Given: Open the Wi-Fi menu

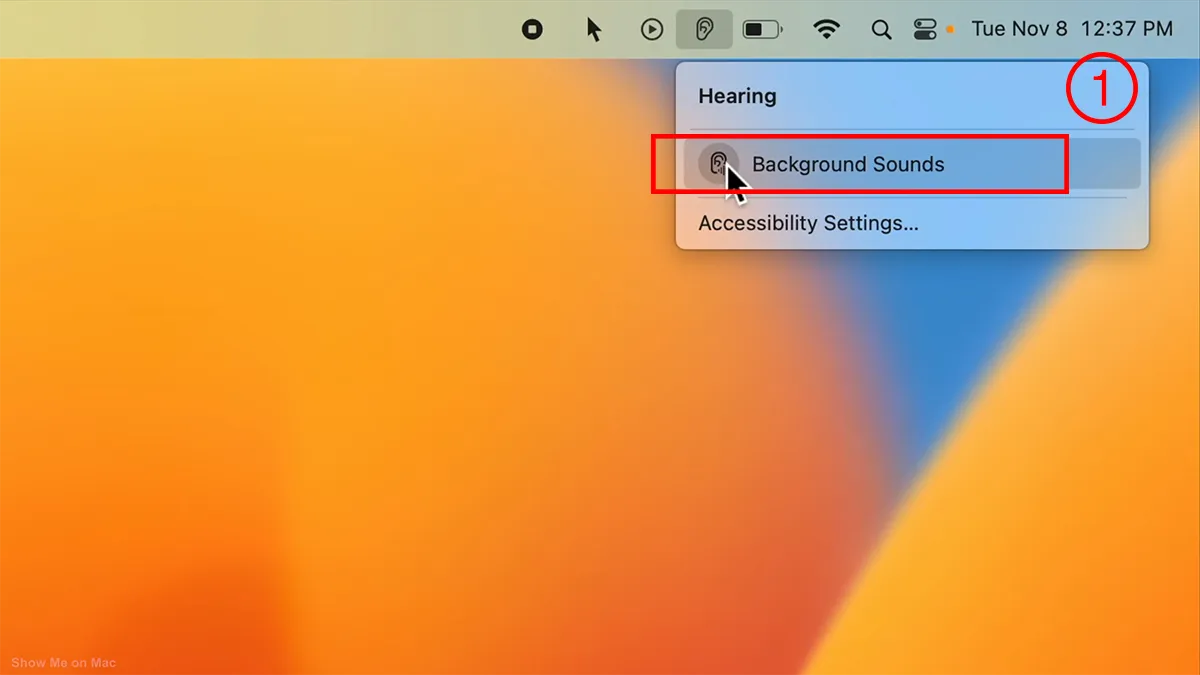Looking at the screenshot, I should pos(826,30).
